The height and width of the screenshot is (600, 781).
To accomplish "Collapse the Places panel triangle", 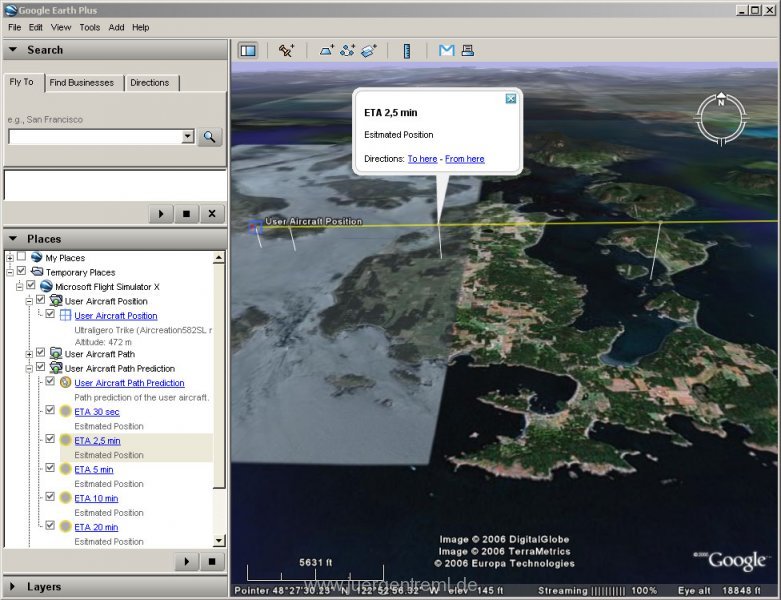I will pos(13,239).
